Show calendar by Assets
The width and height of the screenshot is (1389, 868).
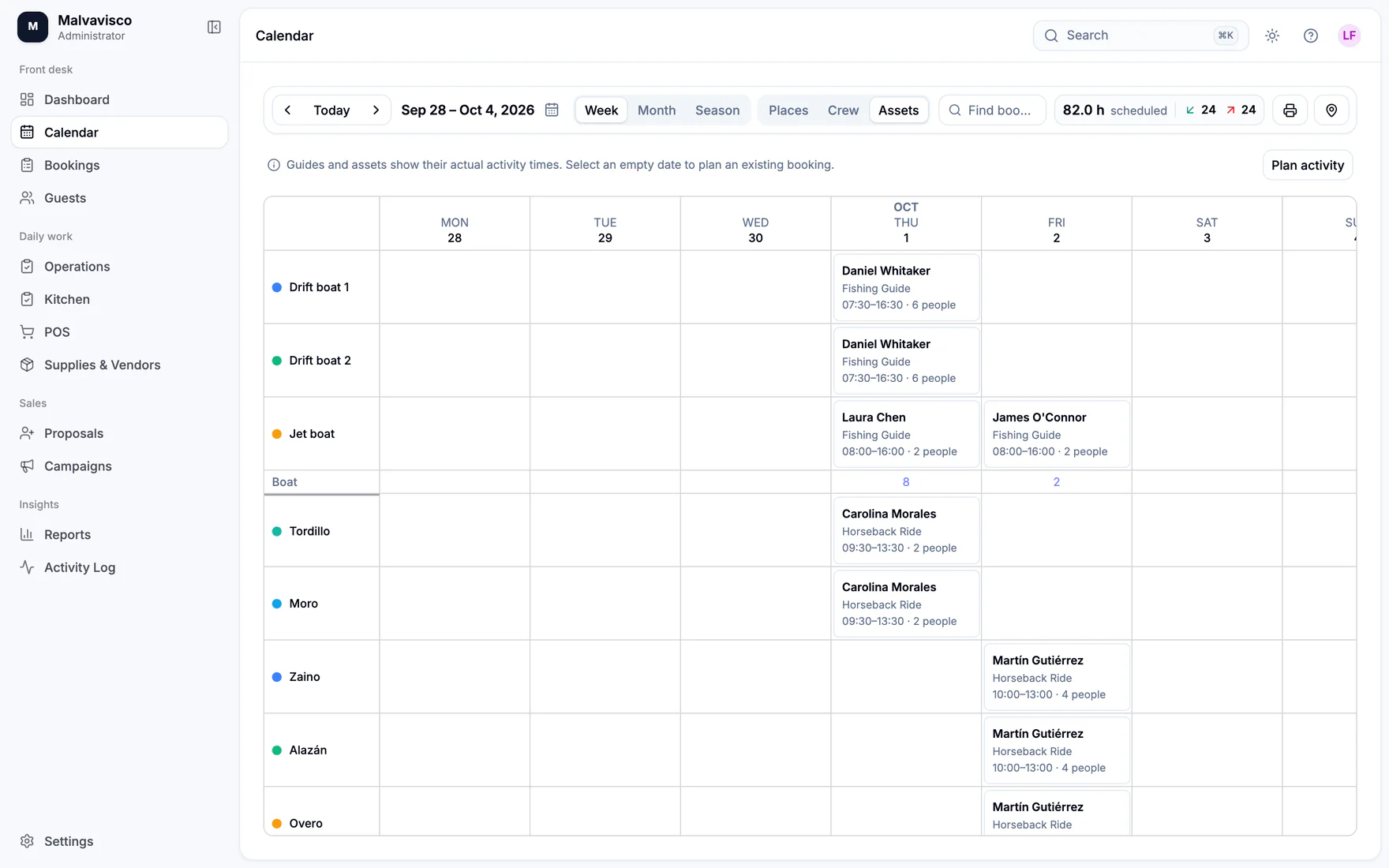coord(899,110)
